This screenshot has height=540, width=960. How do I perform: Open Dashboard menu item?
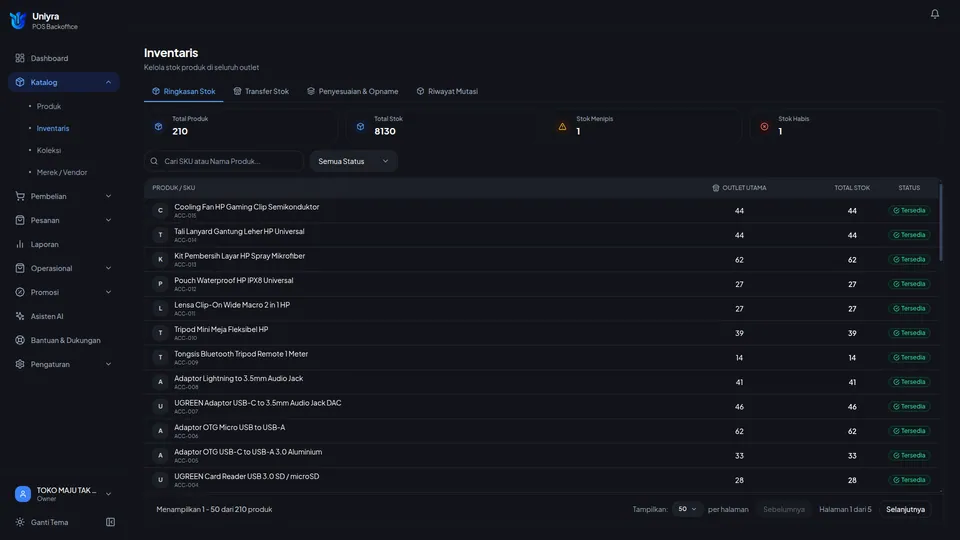(64, 58)
